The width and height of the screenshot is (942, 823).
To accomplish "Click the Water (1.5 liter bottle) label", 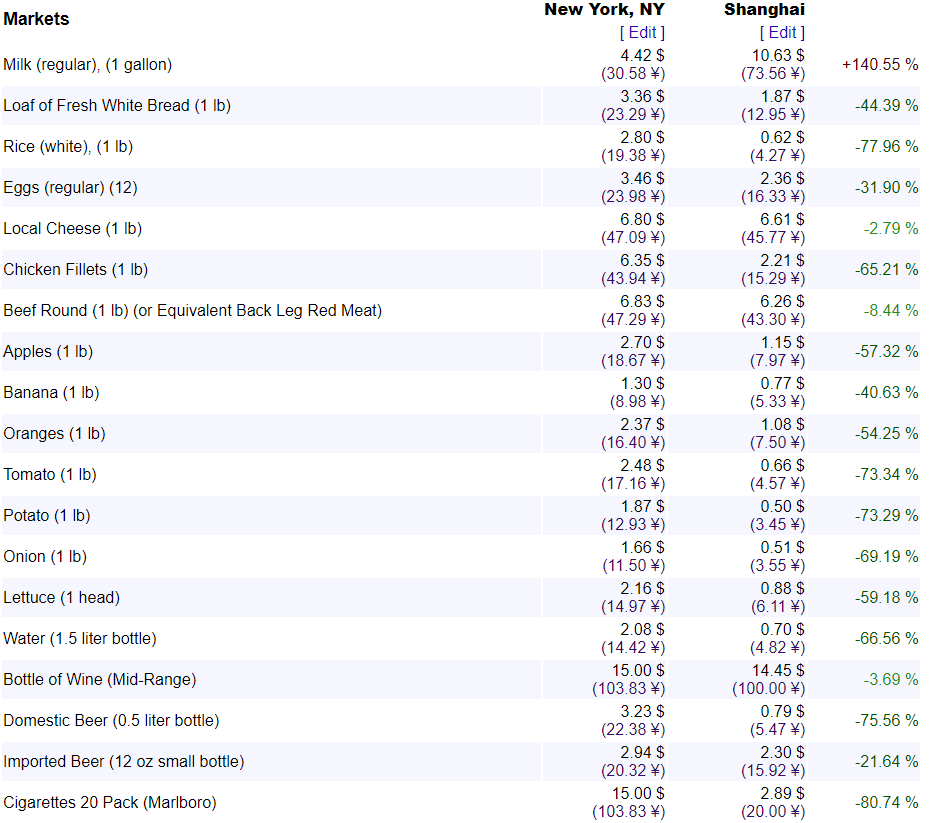I will [80, 639].
